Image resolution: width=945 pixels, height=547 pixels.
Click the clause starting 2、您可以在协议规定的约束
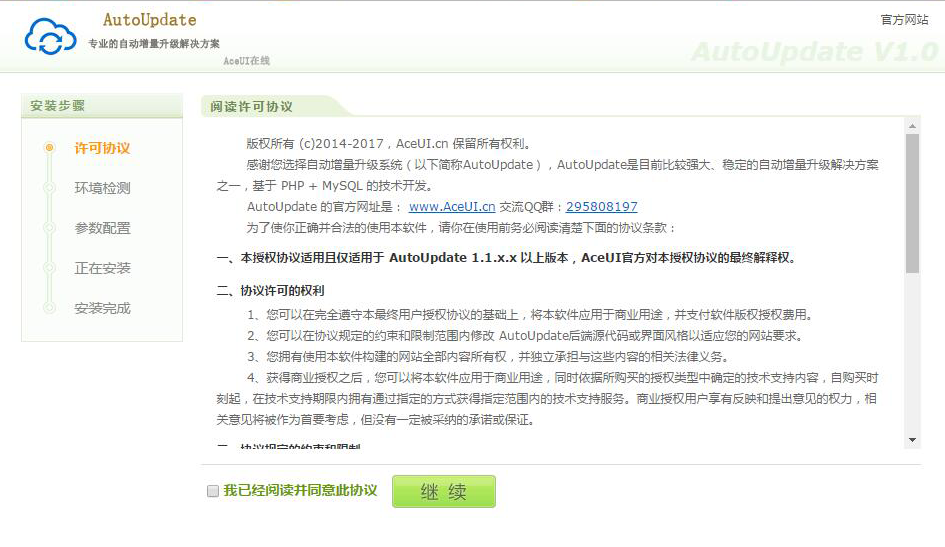[x=526, y=336]
